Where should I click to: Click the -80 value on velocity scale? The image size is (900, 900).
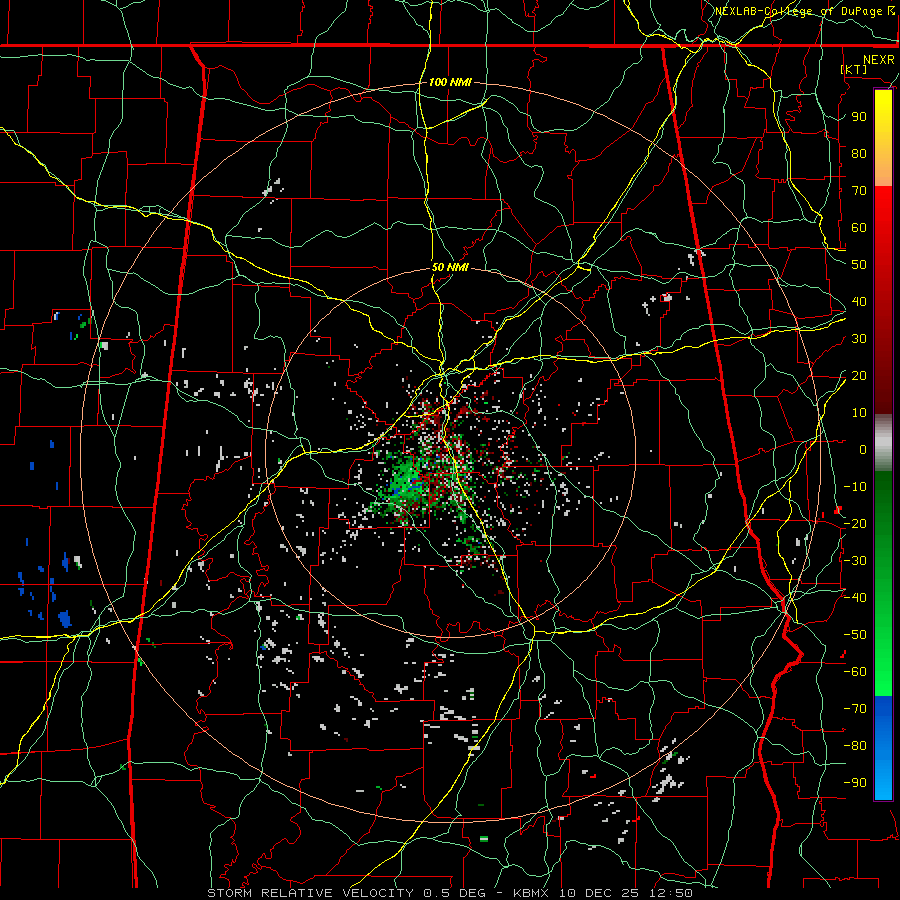click(x=855, y=746)
